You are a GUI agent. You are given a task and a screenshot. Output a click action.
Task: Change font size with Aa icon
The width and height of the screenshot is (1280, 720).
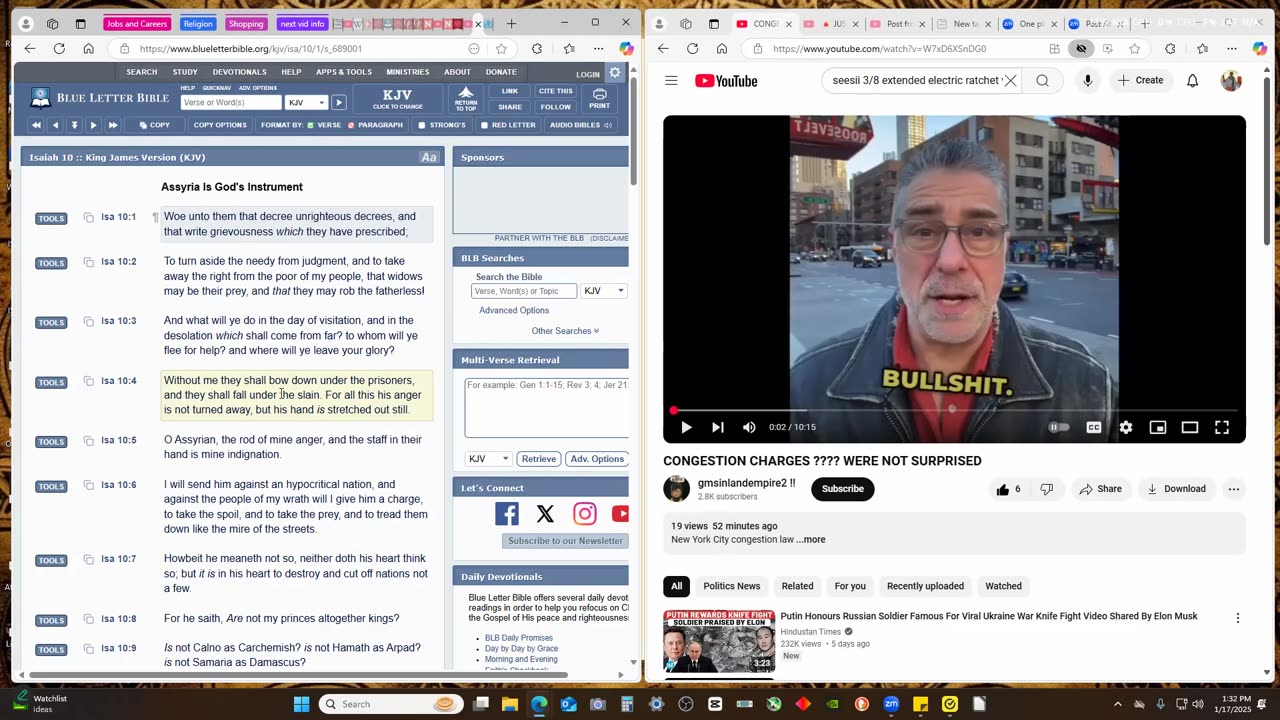429,157
